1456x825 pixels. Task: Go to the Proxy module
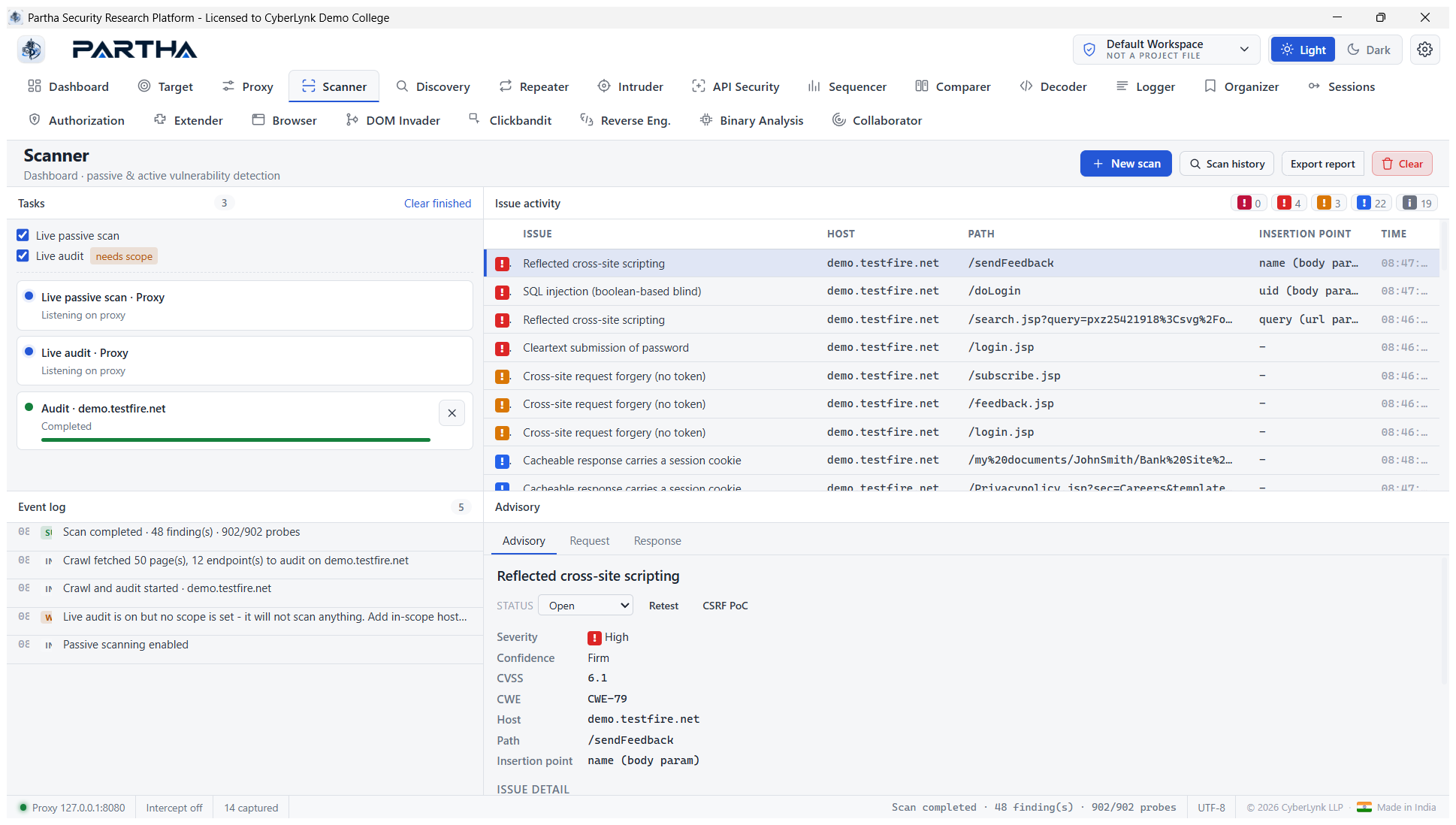247,86
